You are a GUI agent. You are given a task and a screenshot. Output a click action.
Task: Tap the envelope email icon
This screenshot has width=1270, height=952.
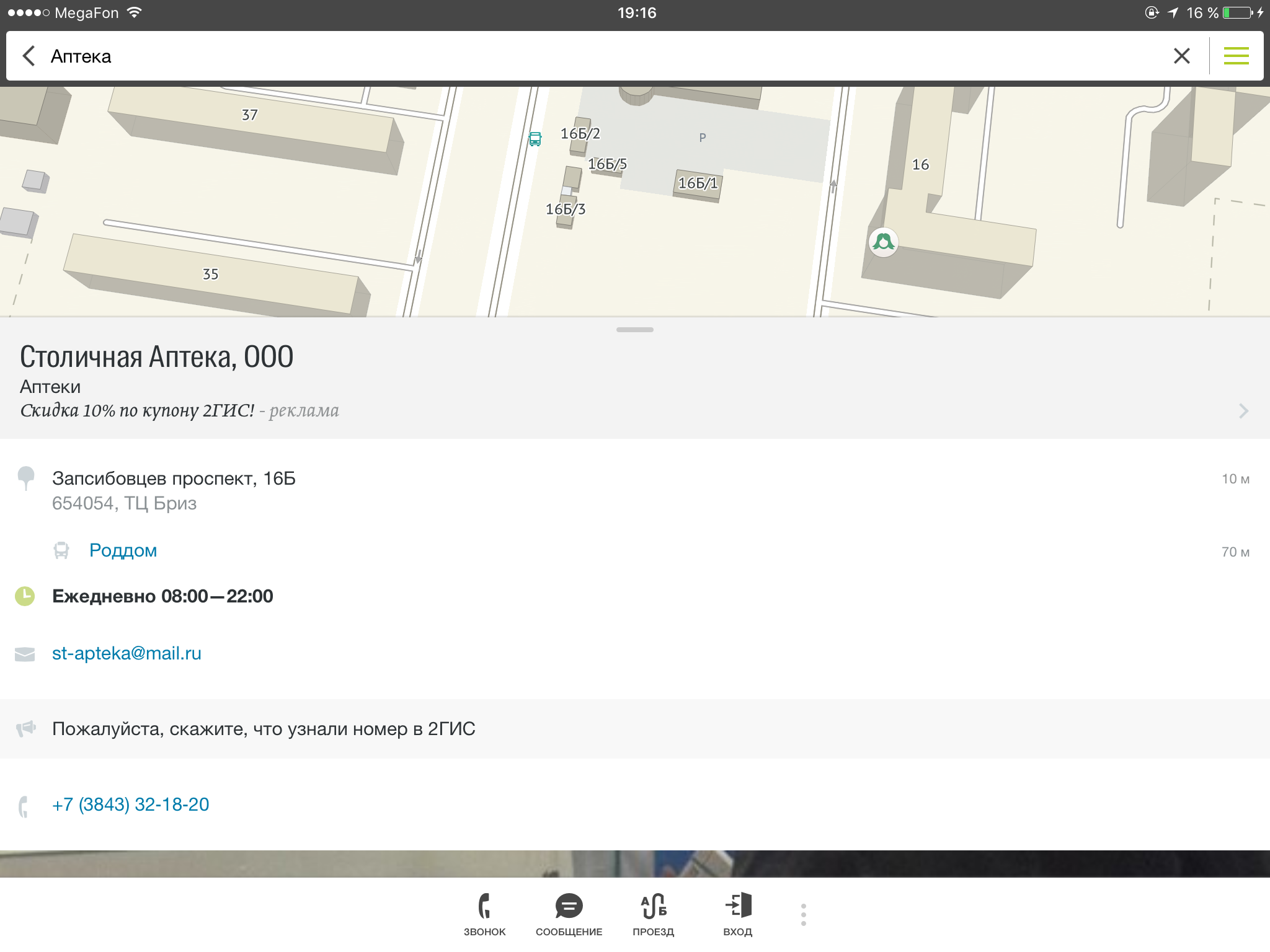click(x=25, y=654)
